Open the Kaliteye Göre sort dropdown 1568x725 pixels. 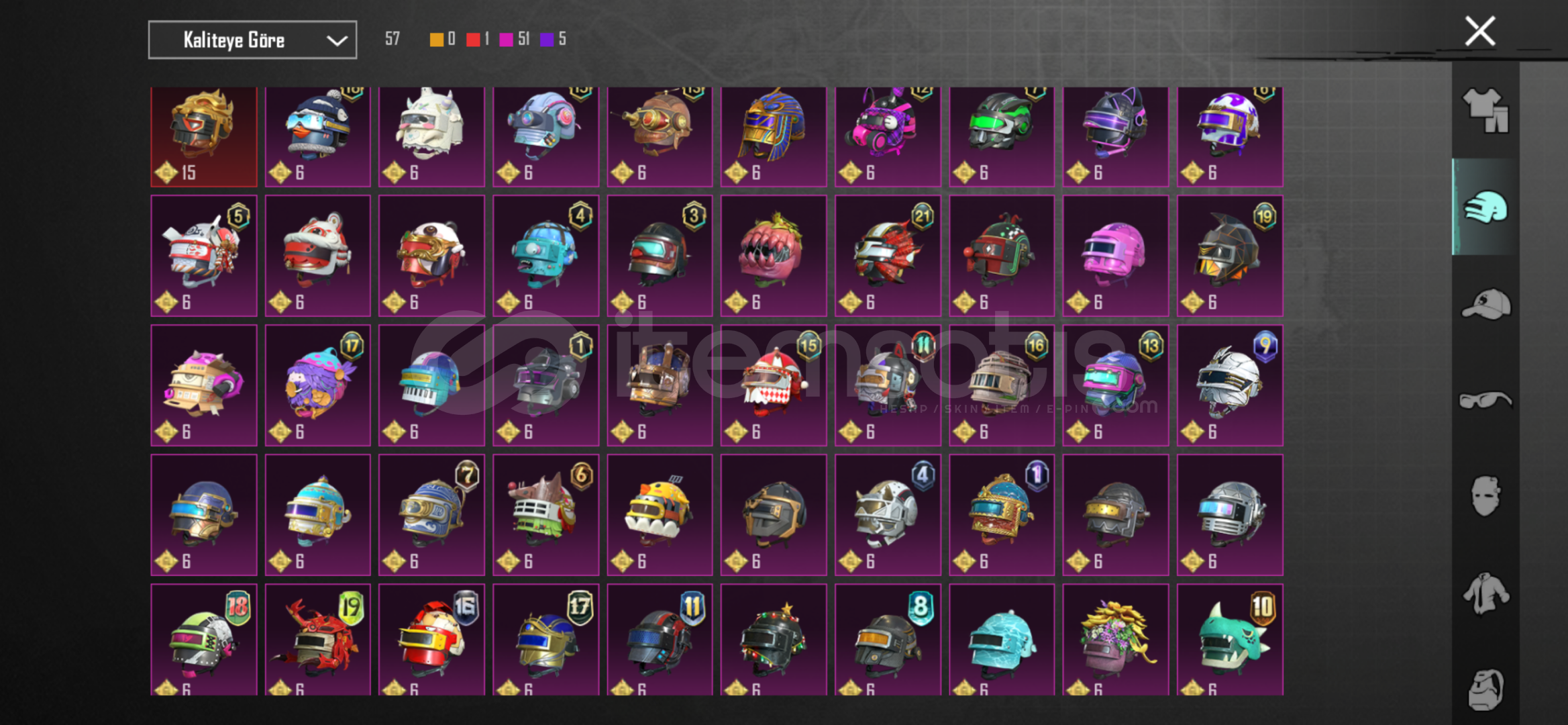[252, 40]
